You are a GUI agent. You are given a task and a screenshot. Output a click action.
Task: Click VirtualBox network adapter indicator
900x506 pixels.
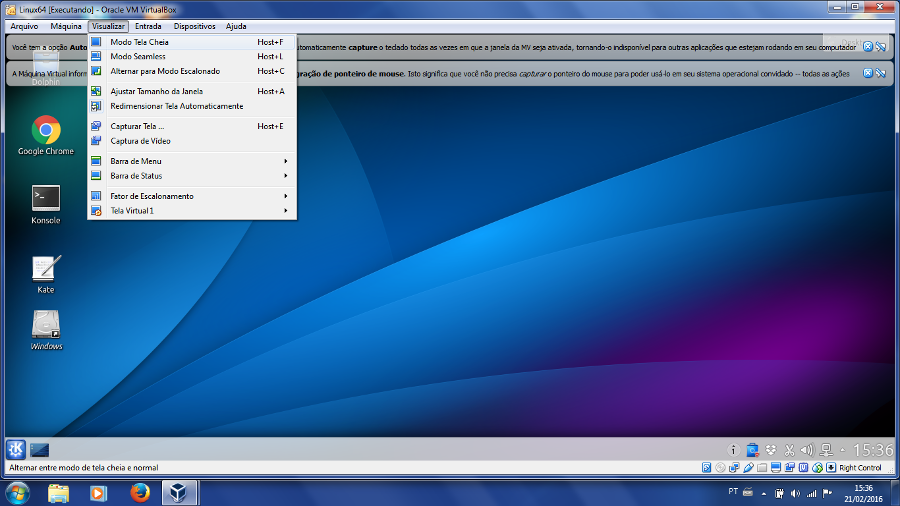tap(734, 468)
